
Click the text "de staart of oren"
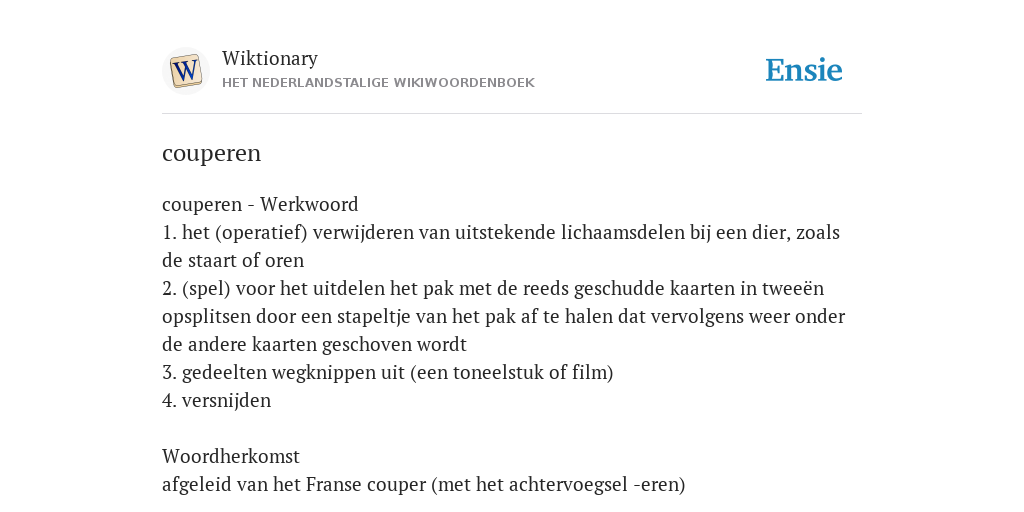pyautogui.click(x=233, y=261)
